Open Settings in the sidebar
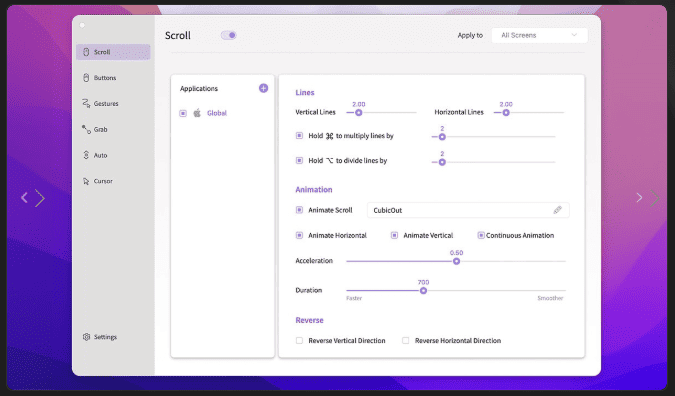The width and height of the screenshot is (675, 396). (x=100, y=337)
